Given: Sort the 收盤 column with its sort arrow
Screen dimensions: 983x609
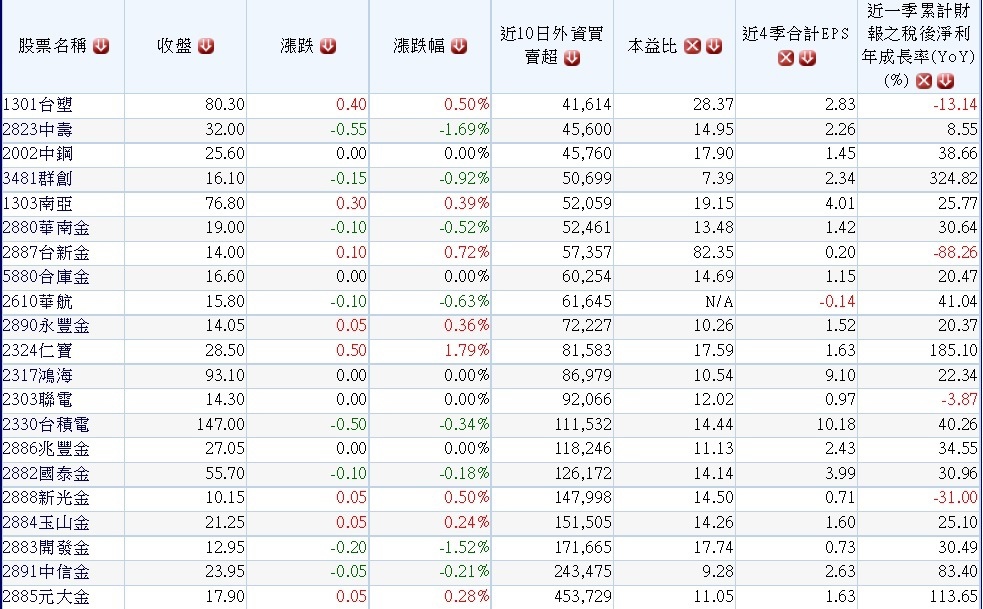Looking at the screenshot, I should [x=206, y=45].
